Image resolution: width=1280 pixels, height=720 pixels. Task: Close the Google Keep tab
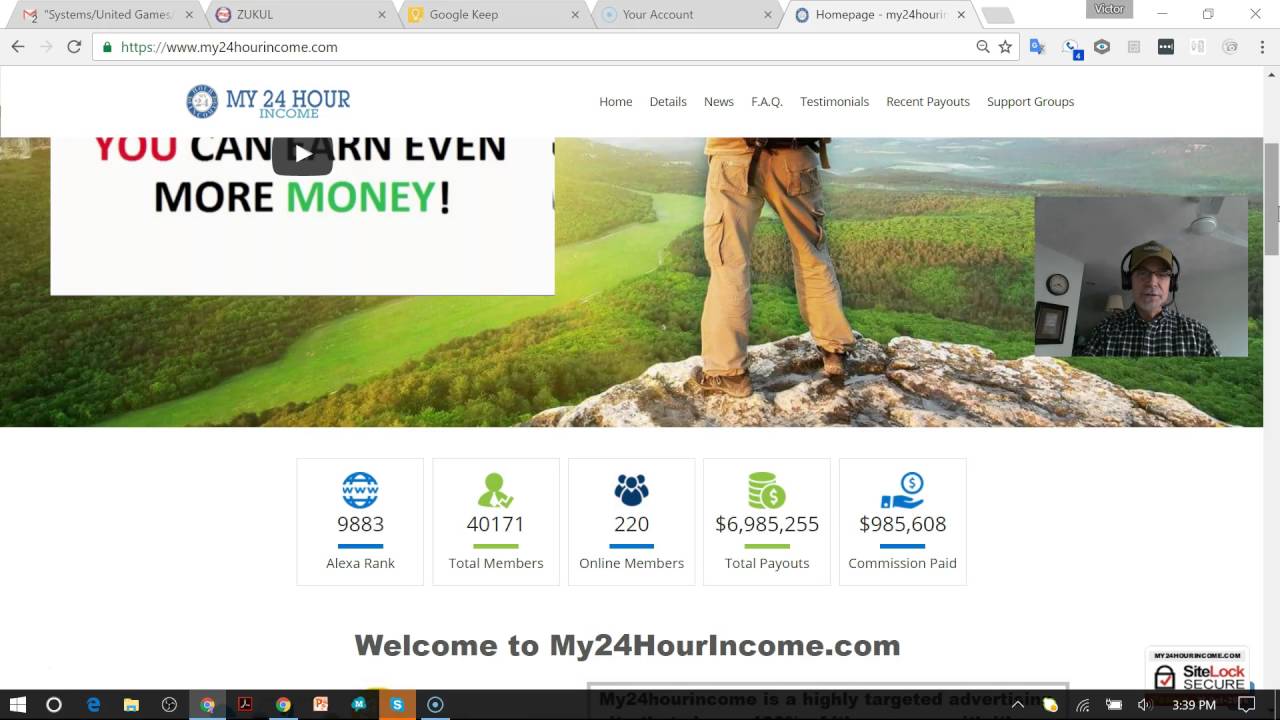(x=575, y=15)
